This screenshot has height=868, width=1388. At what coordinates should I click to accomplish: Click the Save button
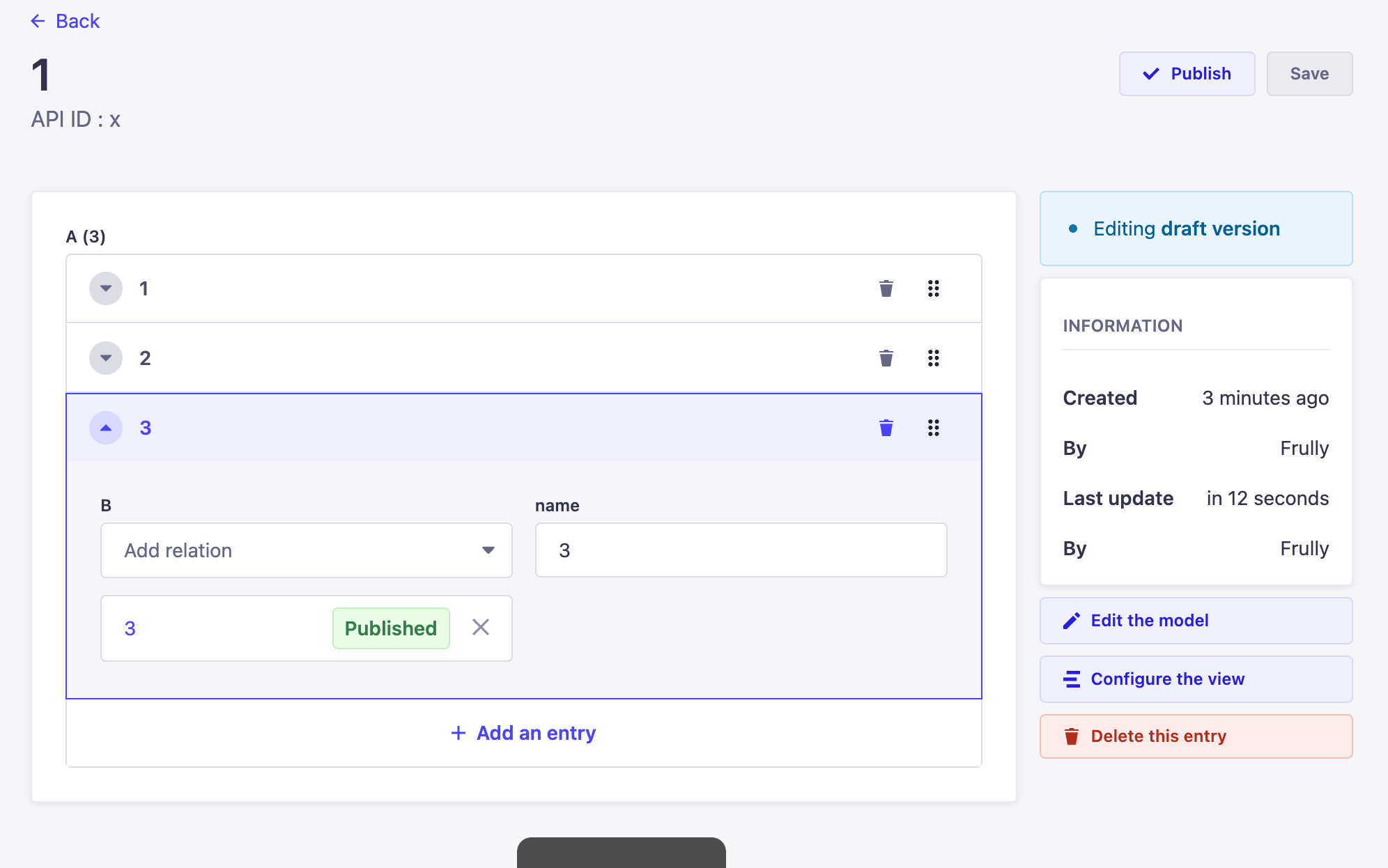click(x=1309, y=74)
